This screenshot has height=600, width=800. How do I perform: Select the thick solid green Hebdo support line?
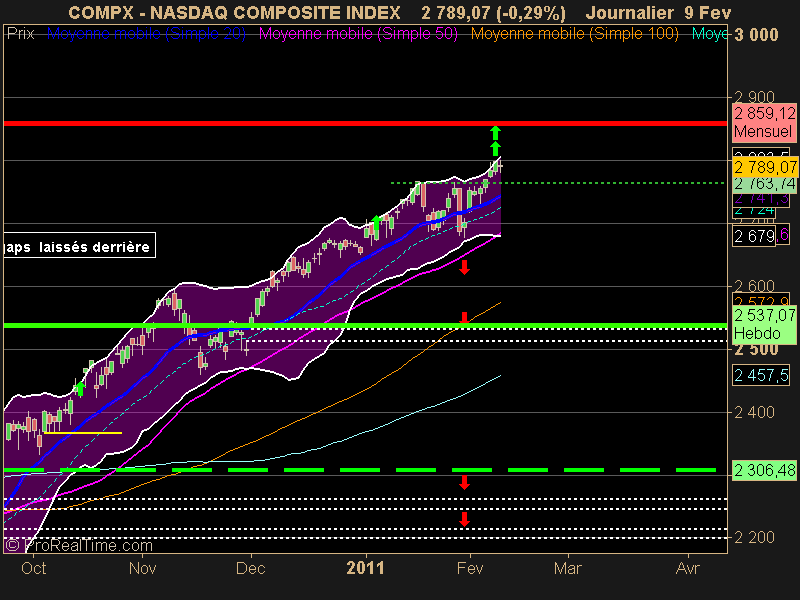pyautogui.click(x=365, y=326)
